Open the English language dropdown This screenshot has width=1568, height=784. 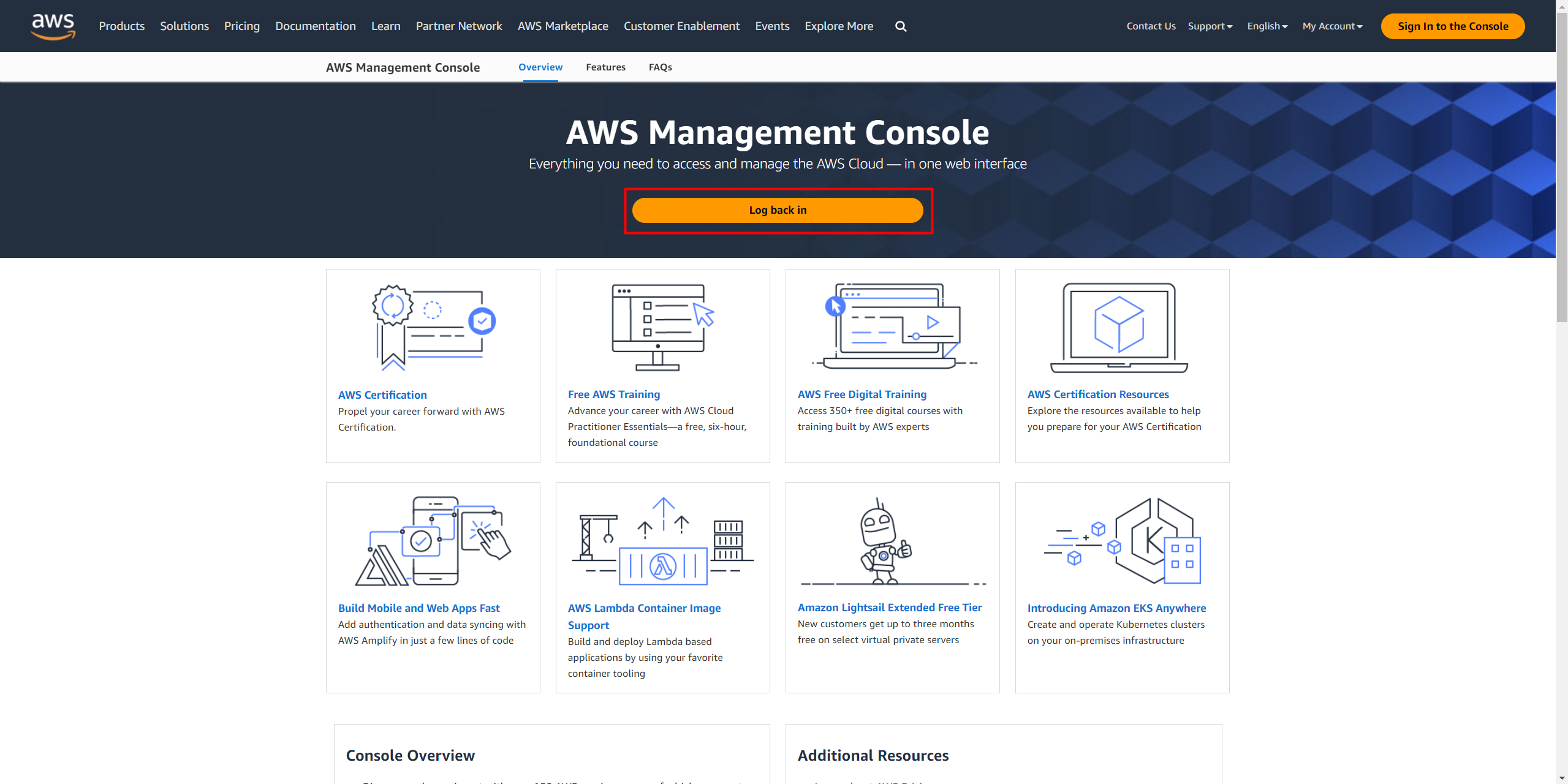click(x=1267, y=26)
